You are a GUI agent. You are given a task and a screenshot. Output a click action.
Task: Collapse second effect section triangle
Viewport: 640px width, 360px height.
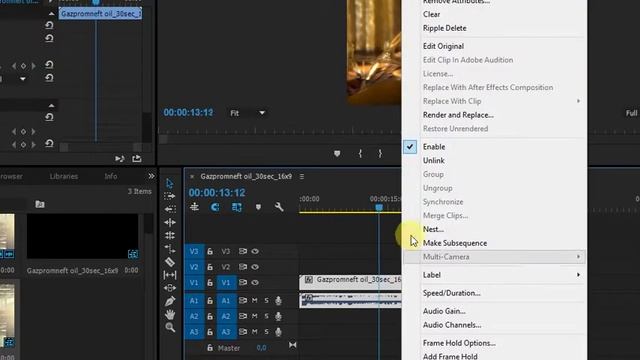coord(51,105)
